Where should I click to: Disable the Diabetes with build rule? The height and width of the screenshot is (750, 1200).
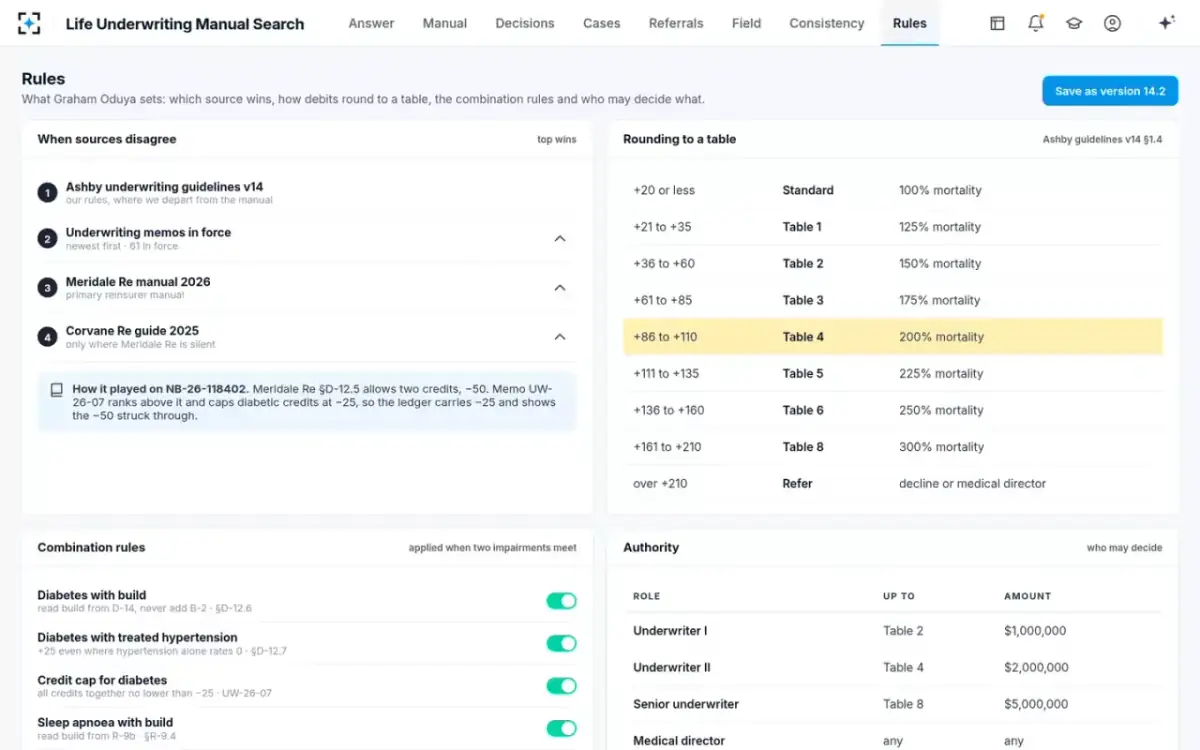point(561,601)
